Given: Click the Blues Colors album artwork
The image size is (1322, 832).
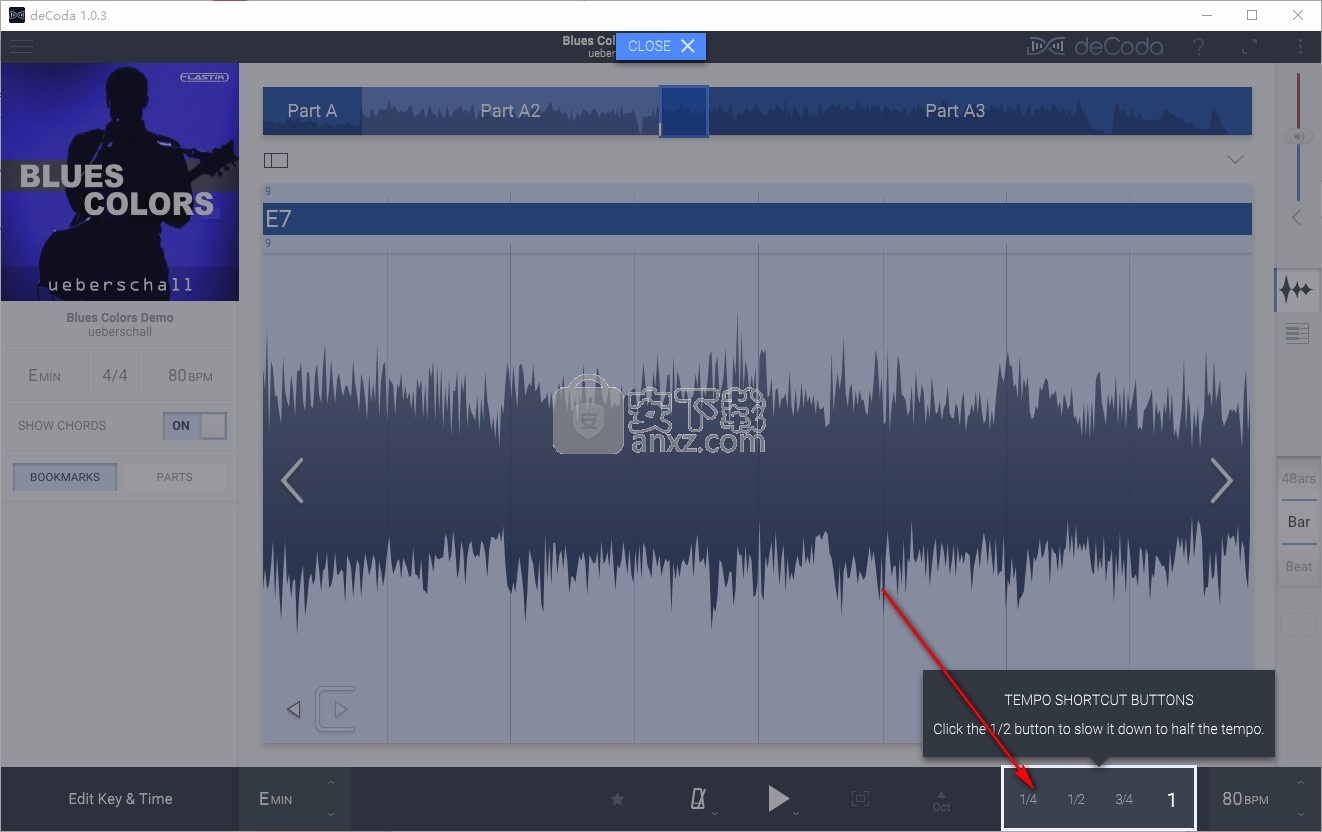Looking at the screenshot, I should [x=120, y=182].
